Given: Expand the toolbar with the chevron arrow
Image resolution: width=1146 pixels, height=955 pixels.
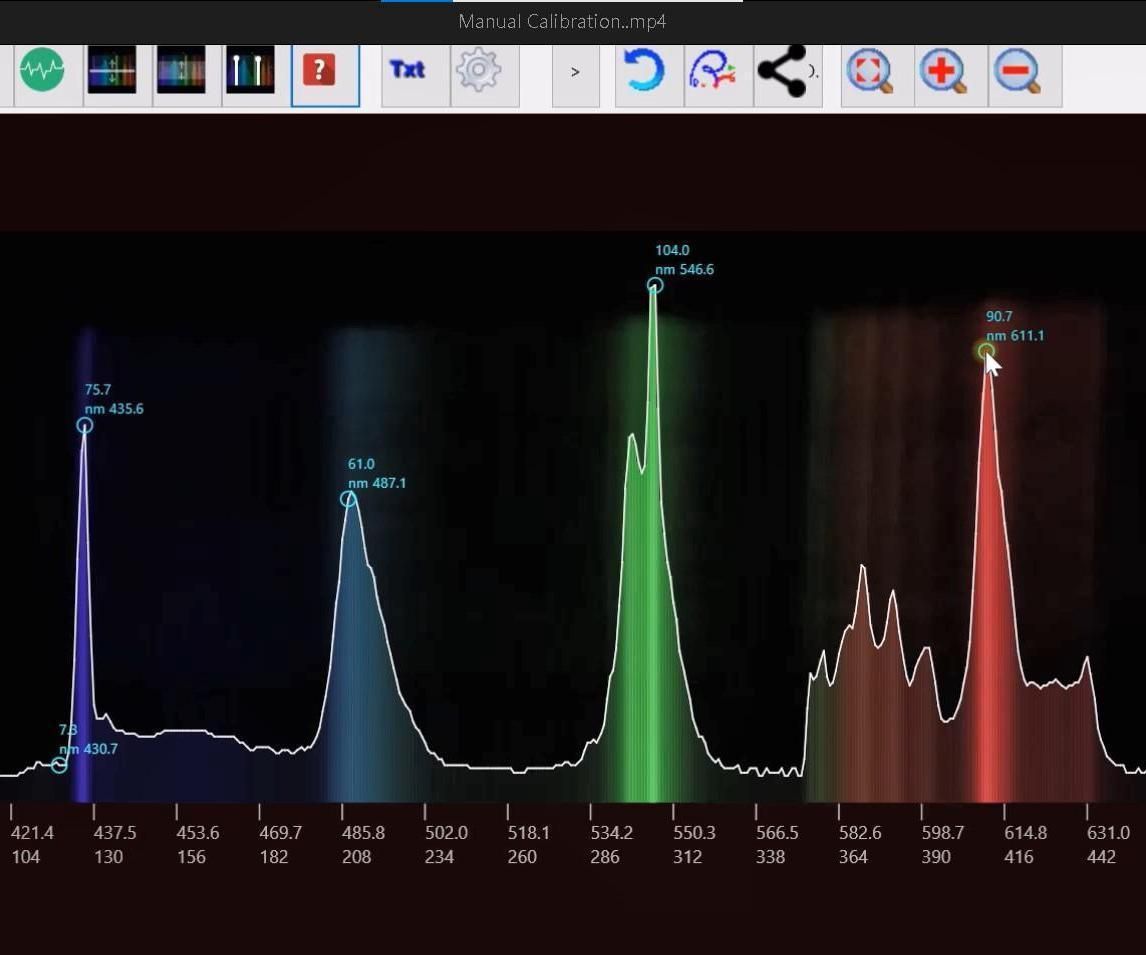Looking at the screenshot, I should click(x=575, y=71).
